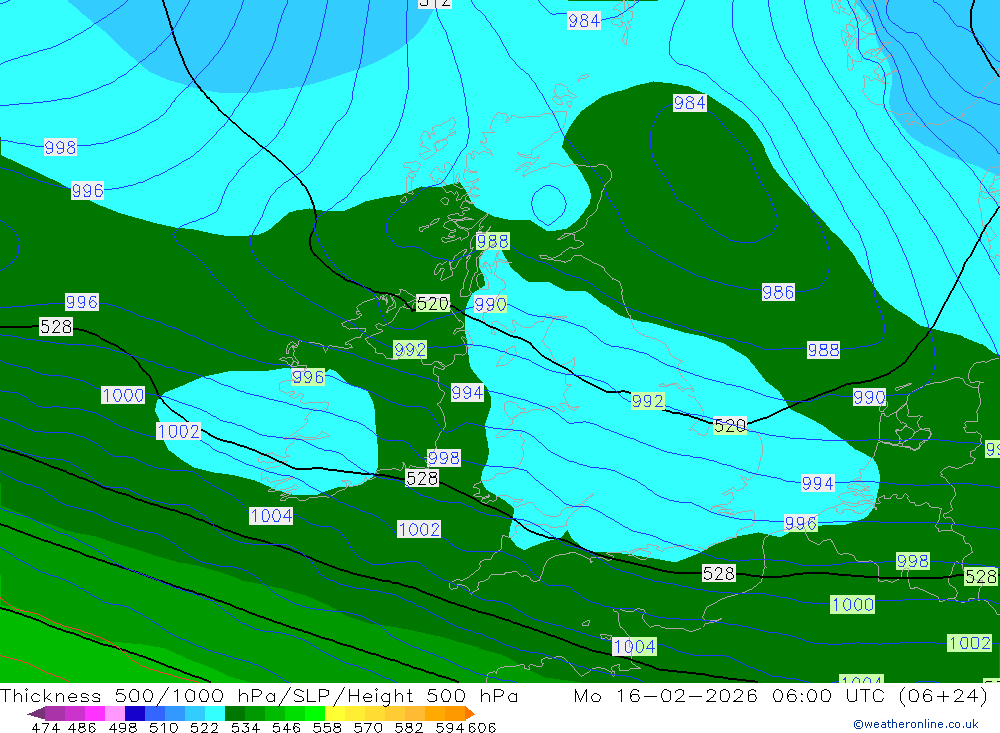This screenshot has width=1000, height=733.
Task: Click the 520 label beside the 990 label
Action: pyautogui.click(x=432, y=304)
